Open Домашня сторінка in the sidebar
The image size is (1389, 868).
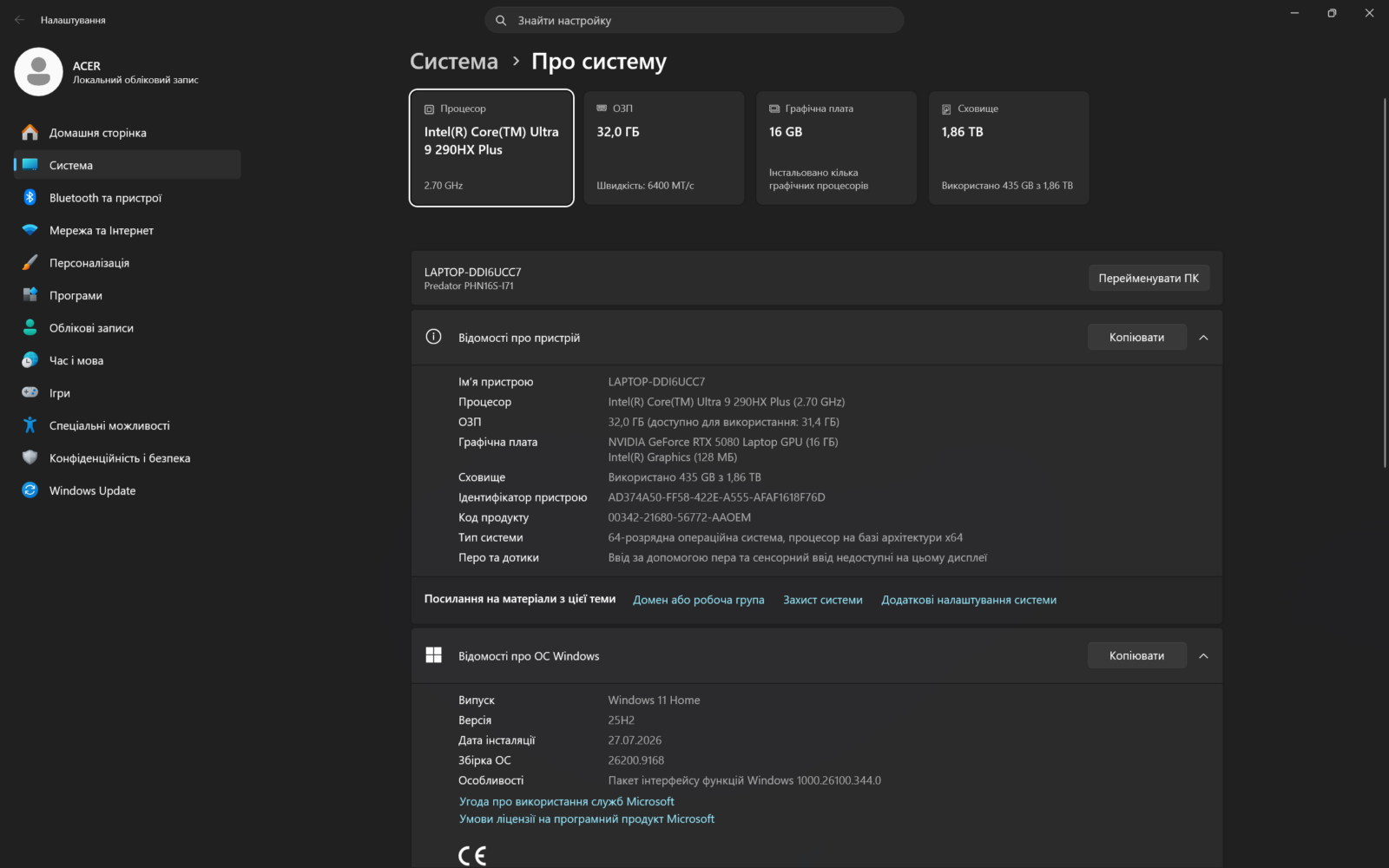click(127, 133)
